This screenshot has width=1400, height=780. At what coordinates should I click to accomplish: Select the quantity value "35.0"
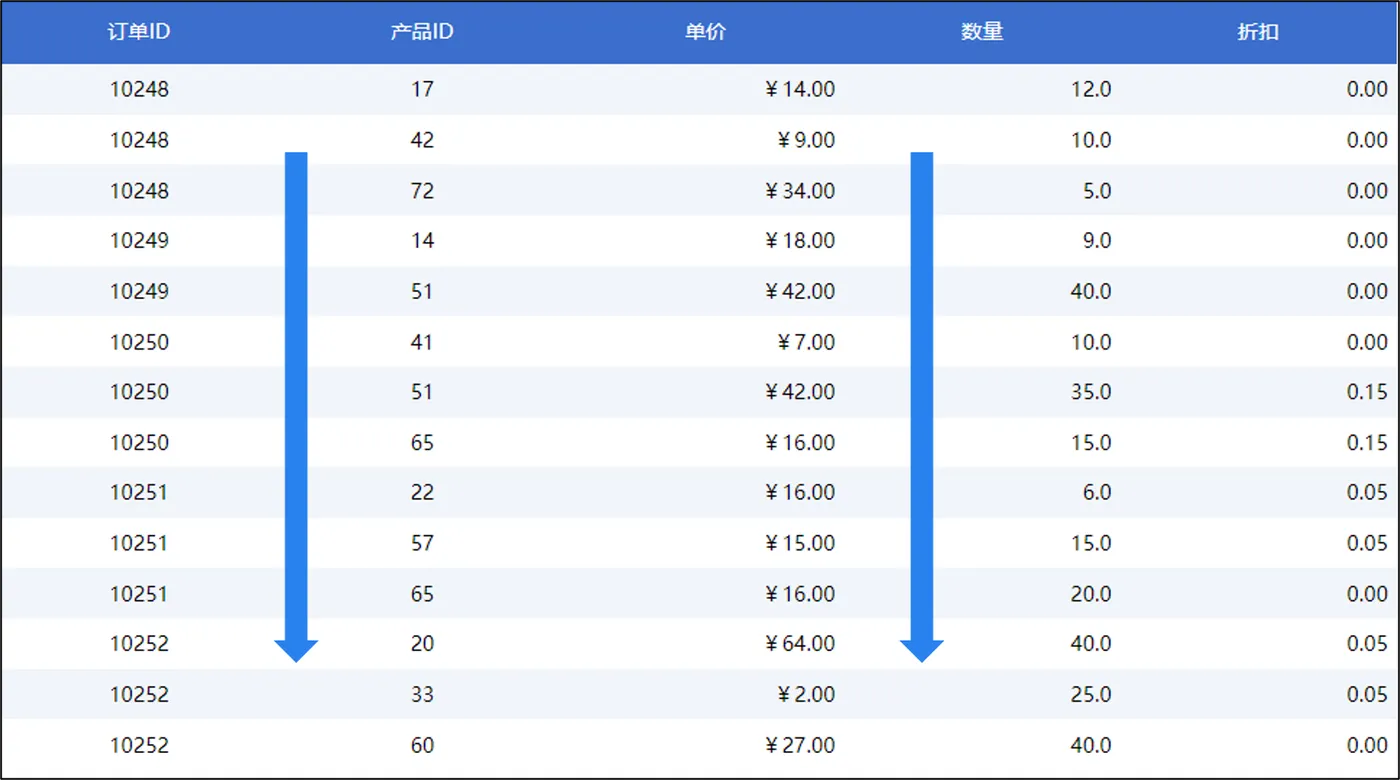click(x=1091, y=392)
